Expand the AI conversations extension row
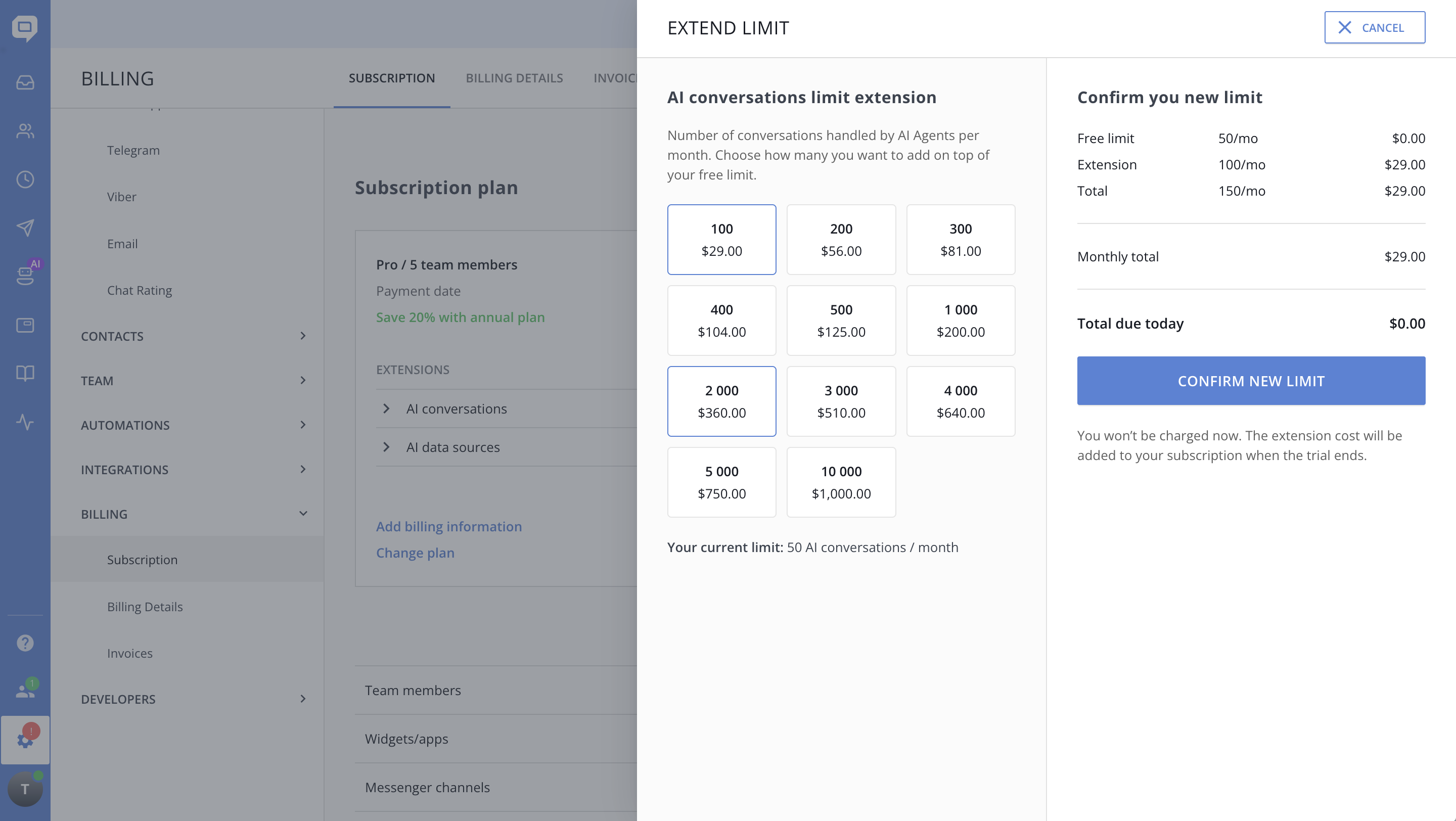This screenshot has width=1456, height=821. coord(507,408)
